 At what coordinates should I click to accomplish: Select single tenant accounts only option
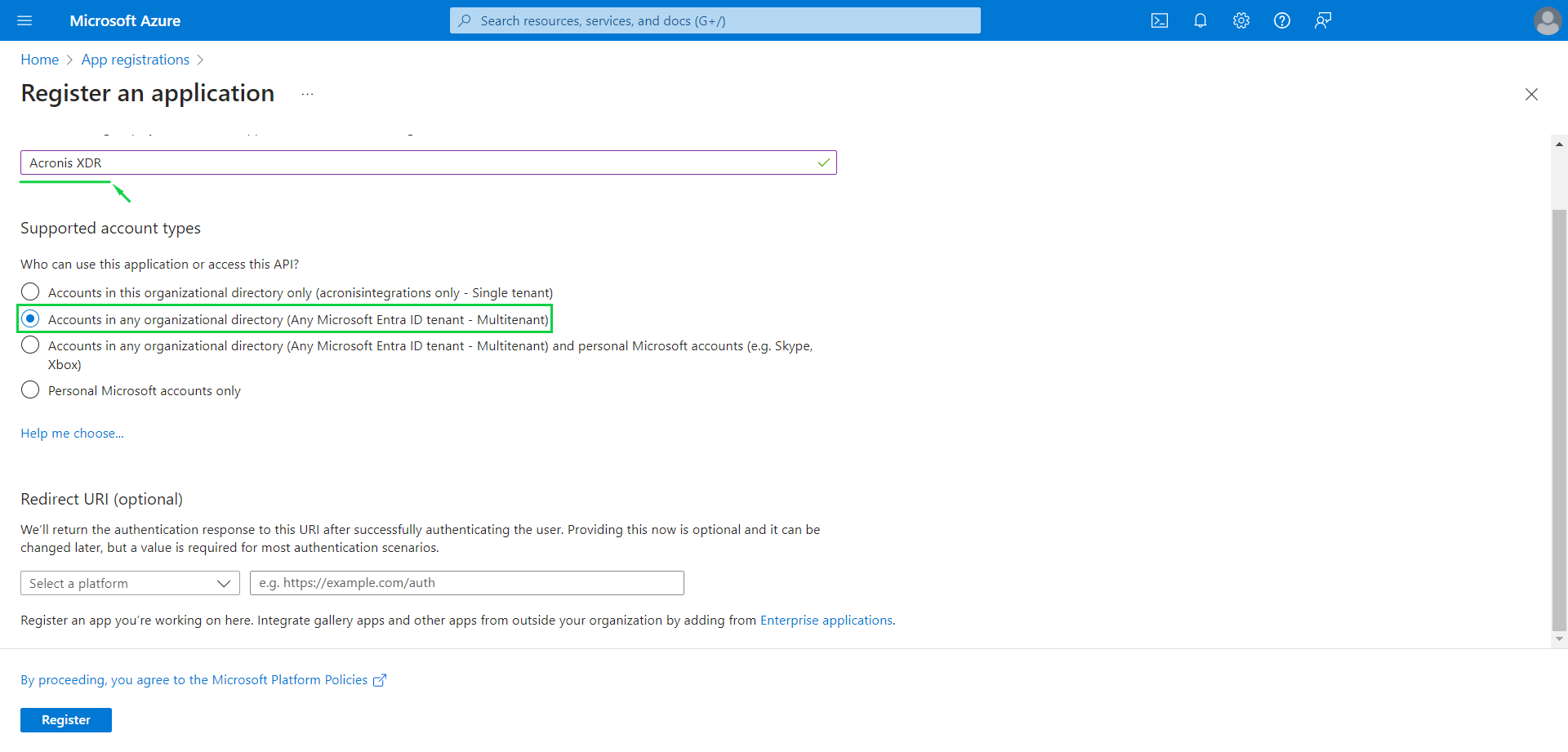(30, 291)
